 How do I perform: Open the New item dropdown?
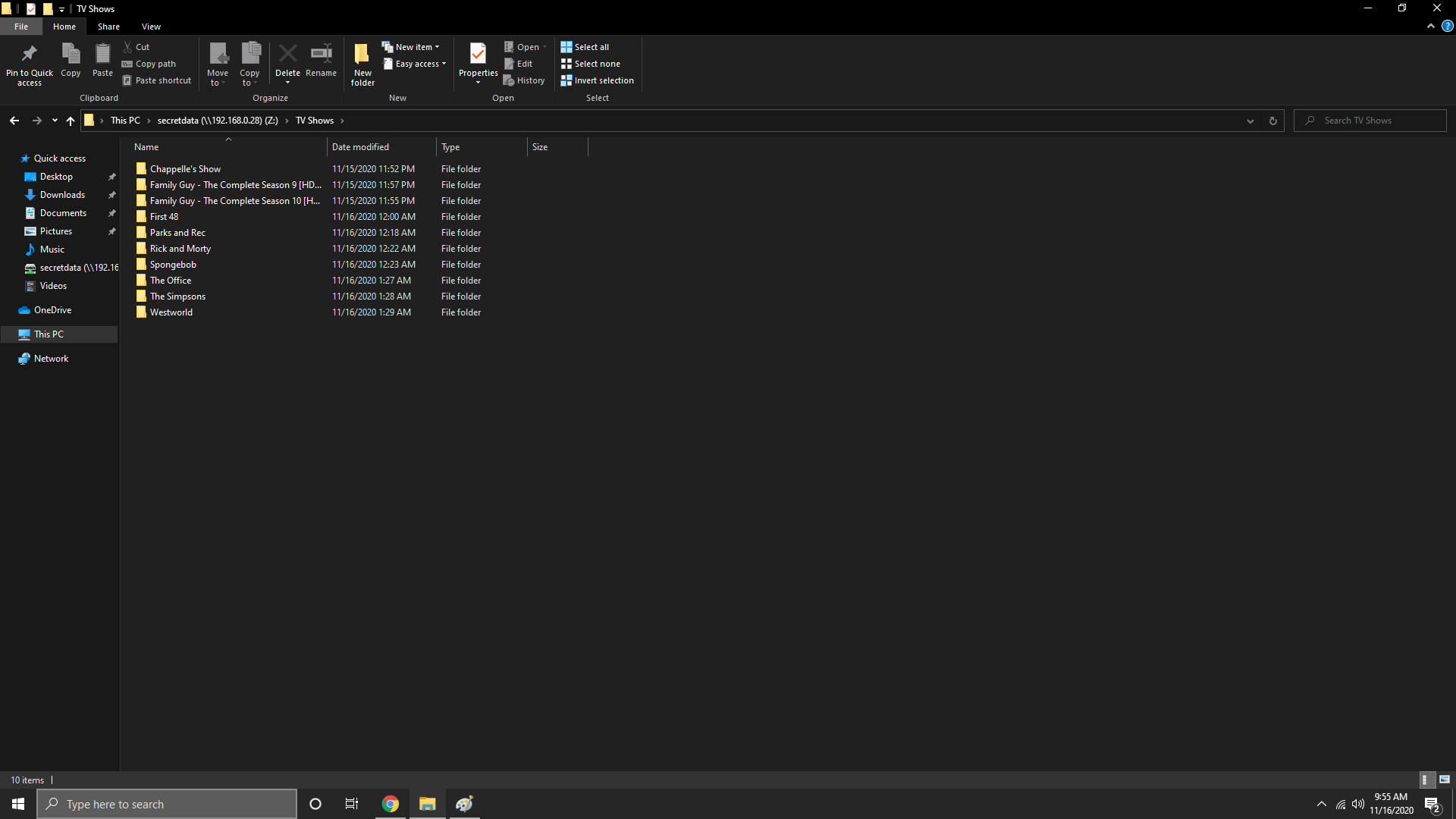[410, 47]
